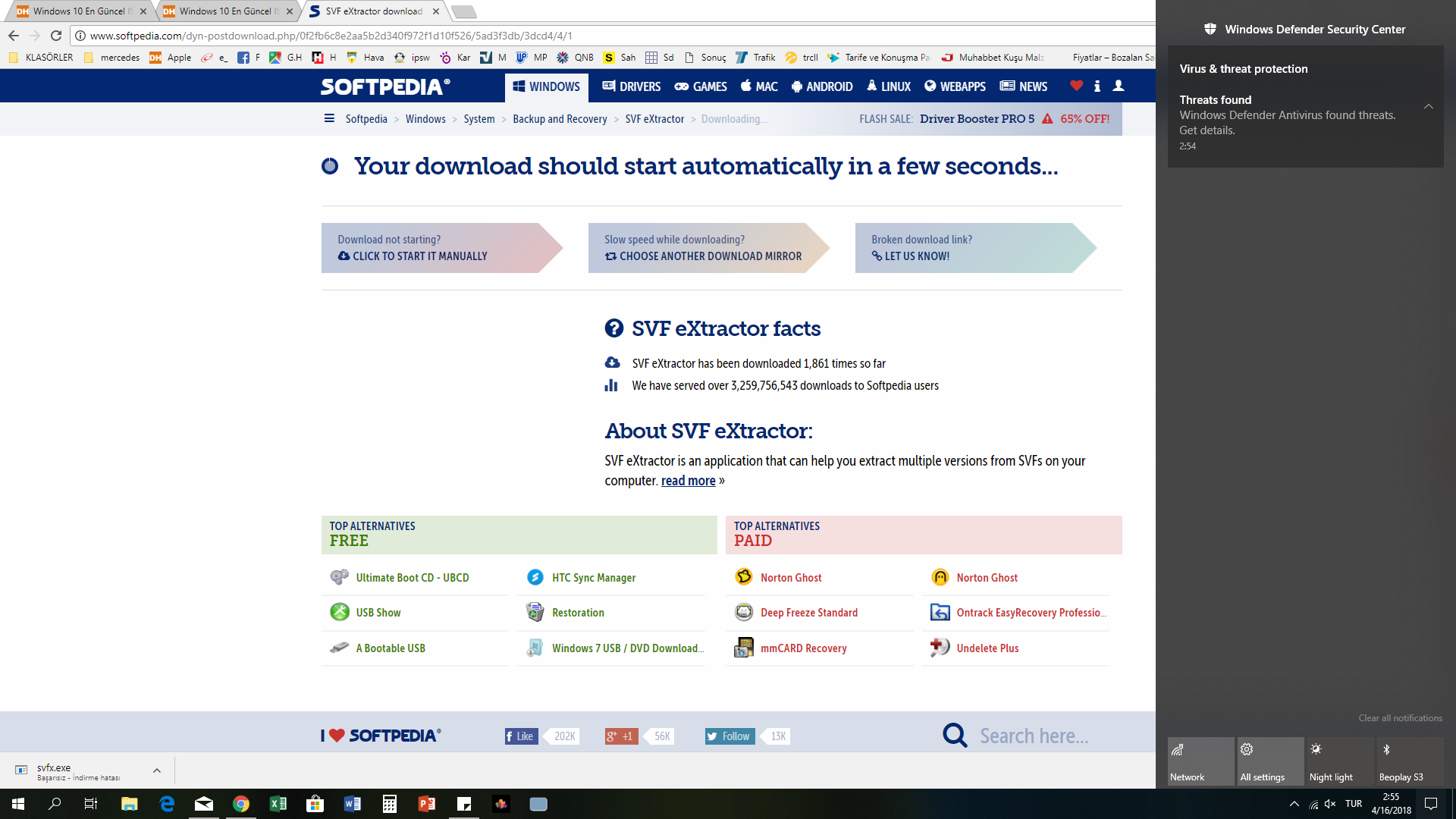Switch to SVF eXtractor download tab

[x=374, y=11]
